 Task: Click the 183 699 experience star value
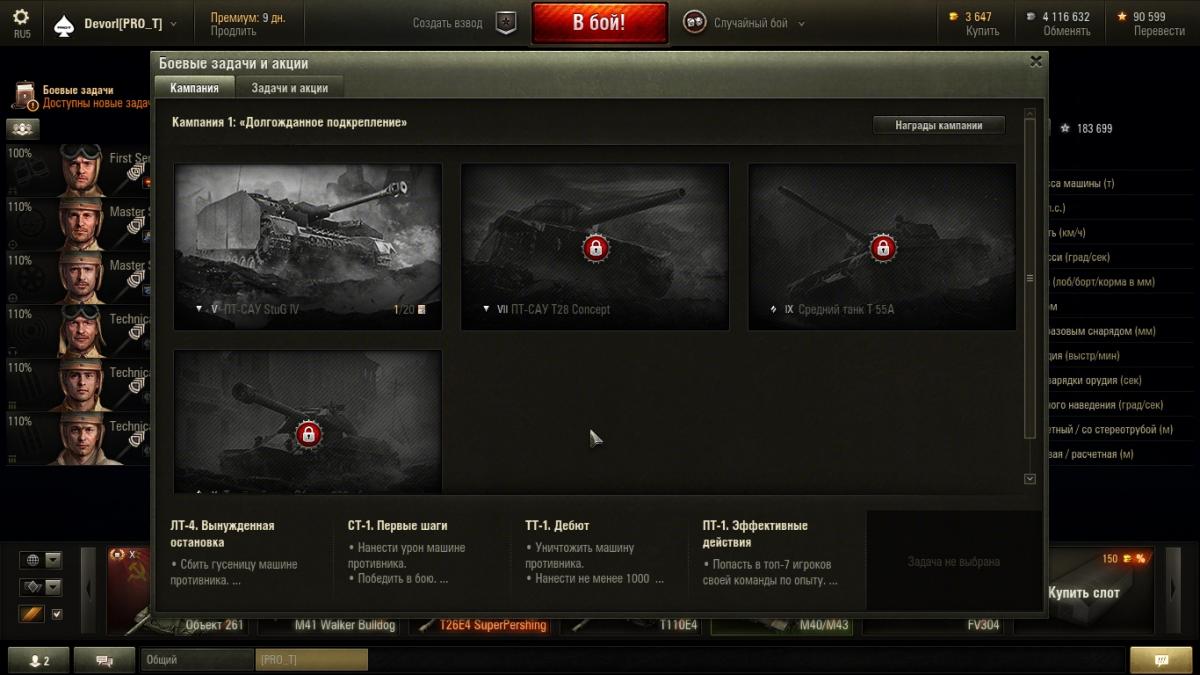(x=1085, y=128)
